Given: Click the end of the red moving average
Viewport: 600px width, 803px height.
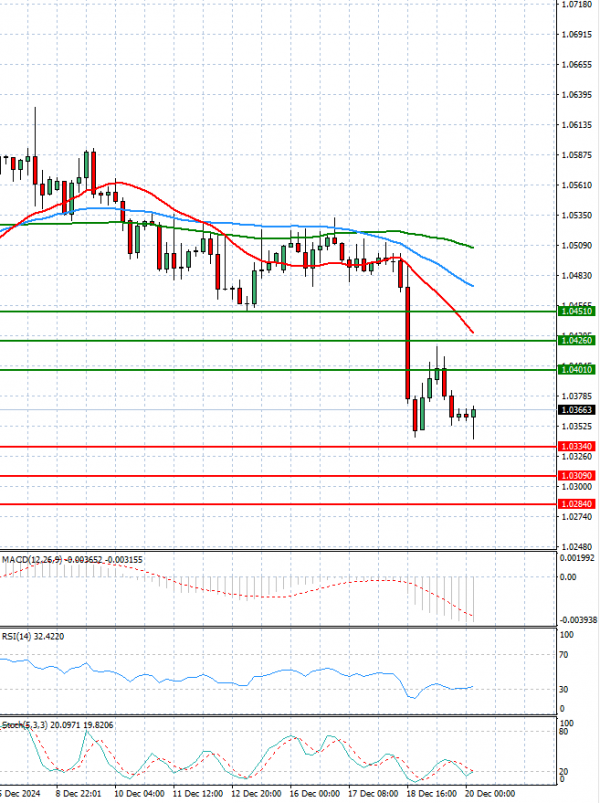Looking at the screenshot, I should tap(473, 333).
